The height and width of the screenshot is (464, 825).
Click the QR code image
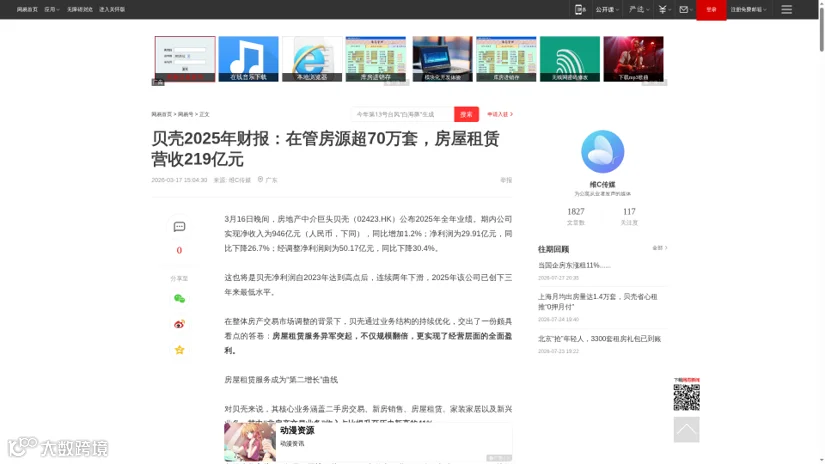click(687, 397)
